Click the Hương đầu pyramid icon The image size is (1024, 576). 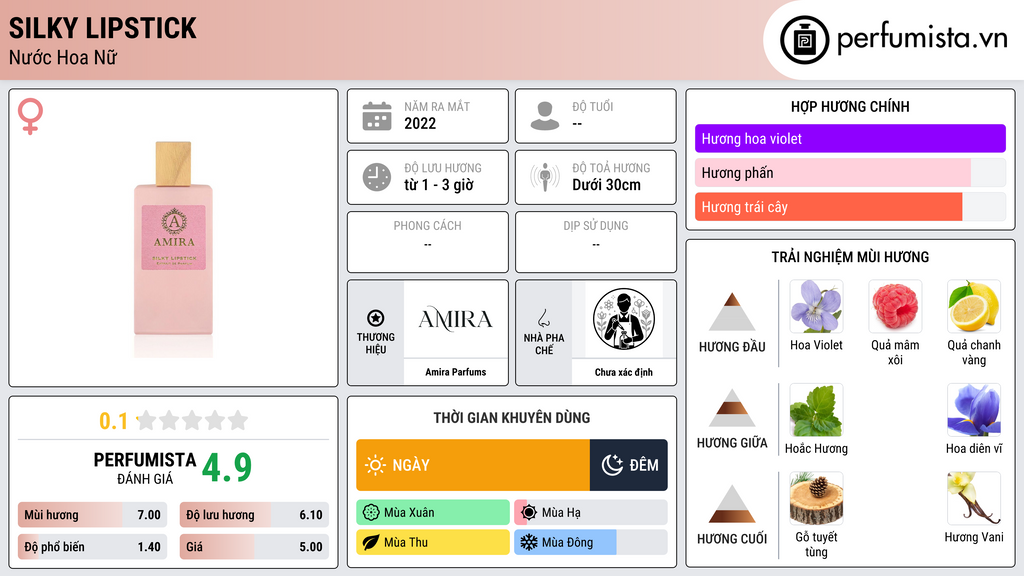[x=732, y=312]
